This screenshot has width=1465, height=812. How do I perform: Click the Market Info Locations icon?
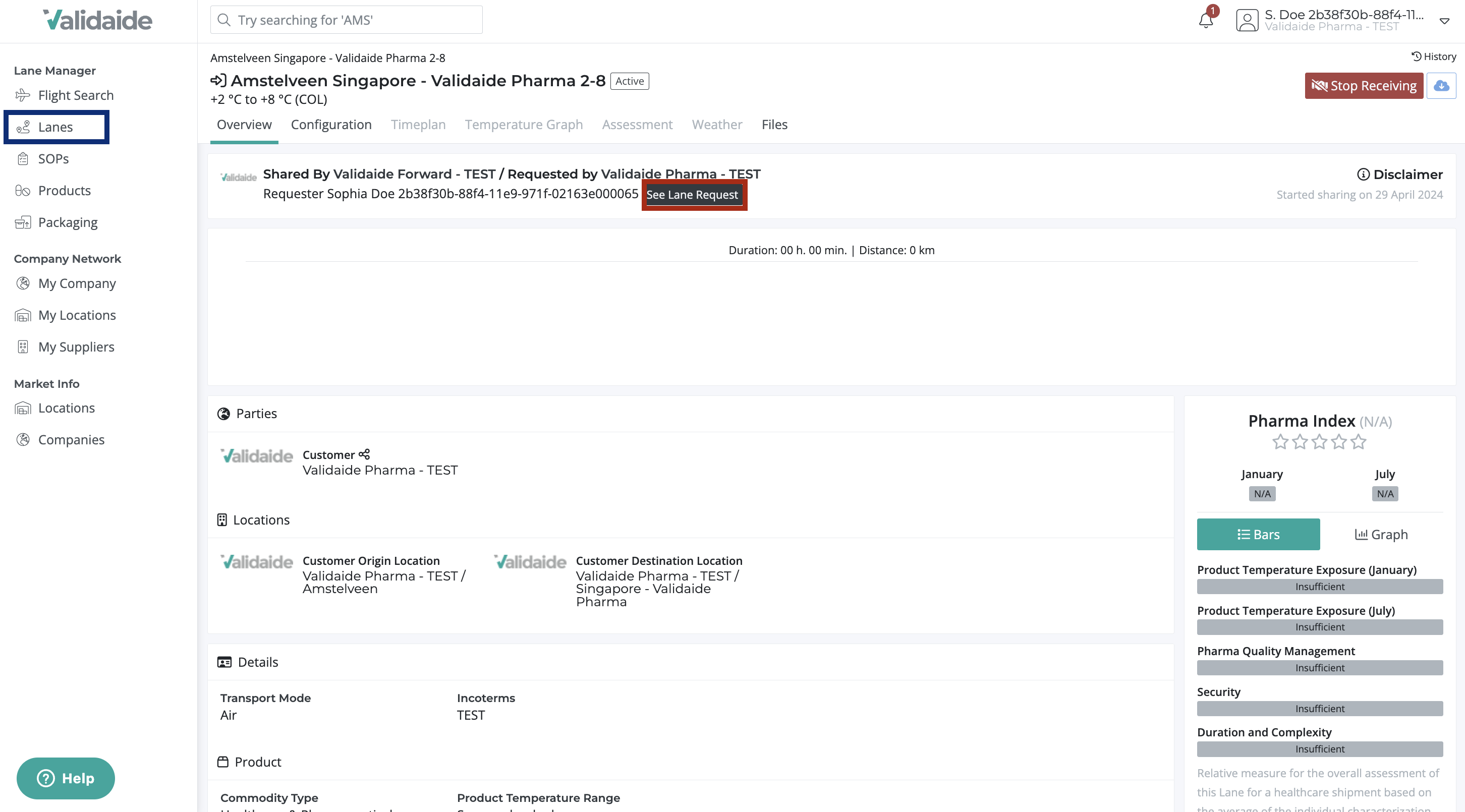coord(23,409)
